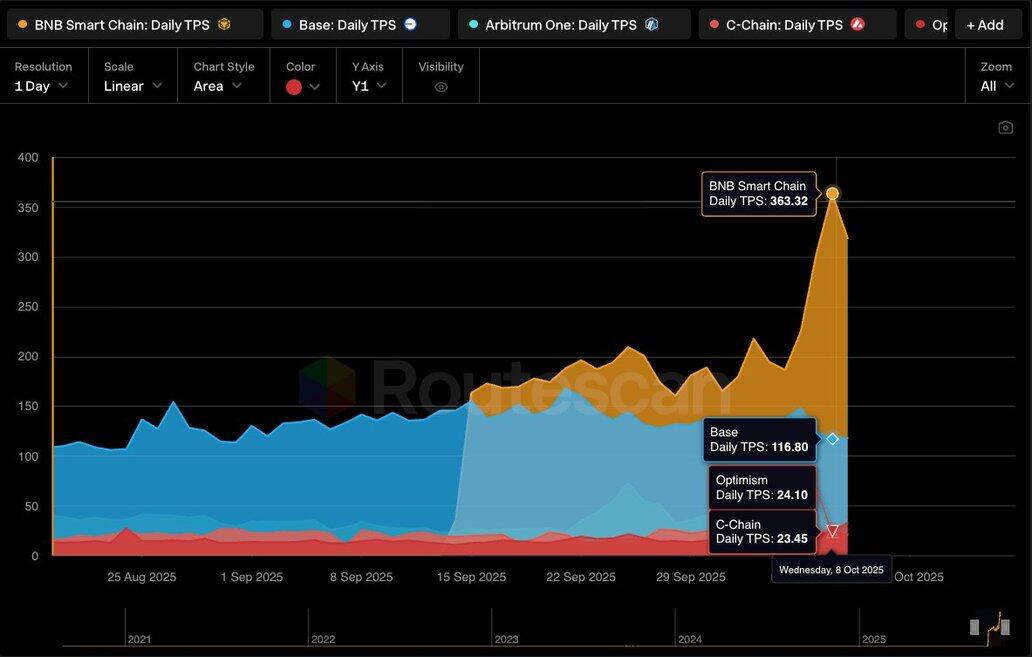The height and width of the screenshot is (657, 1032).
Task: Toggle series visibility with the eye icon
Action: 441,87
